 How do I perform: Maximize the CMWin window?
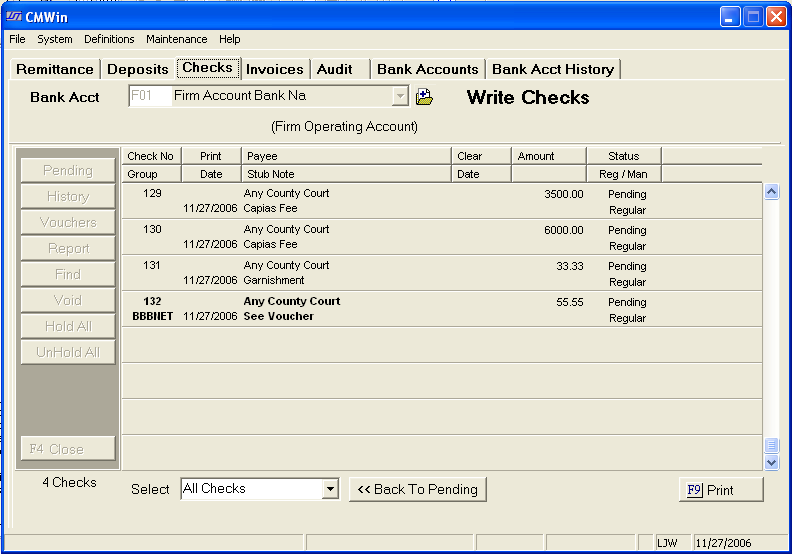point(752,17)
